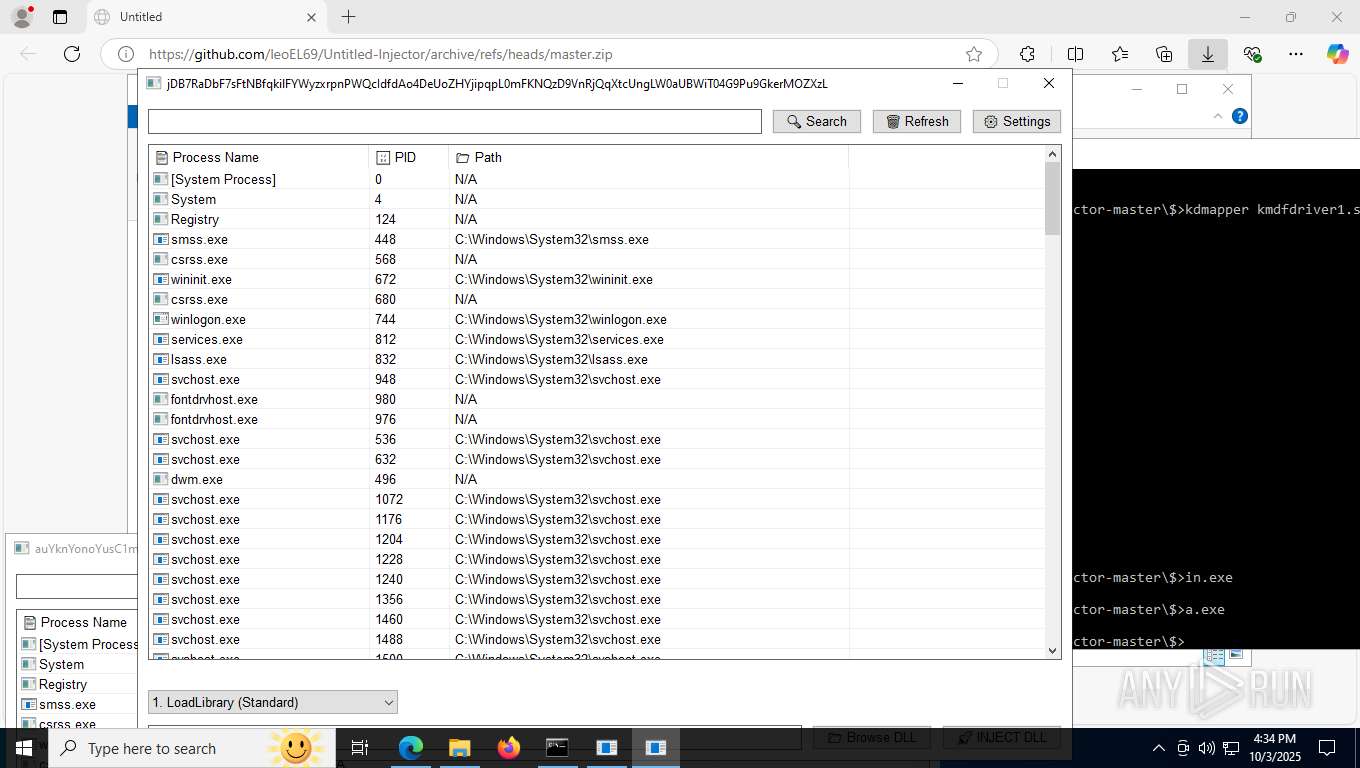Viewport: 1360px width, 768px height.
Task: Click the process list vertical scrollbar thumb
Action: click(x=1052, y=199)
